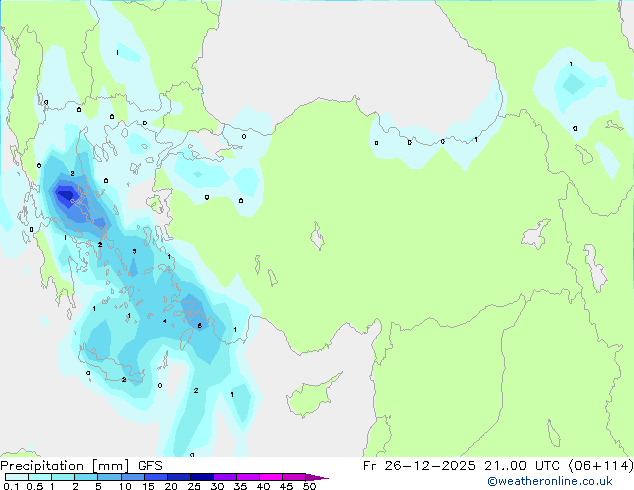Click the 1–2 mm legend swatch
This screenshot has width=634, height=490.
pos(63,477)
